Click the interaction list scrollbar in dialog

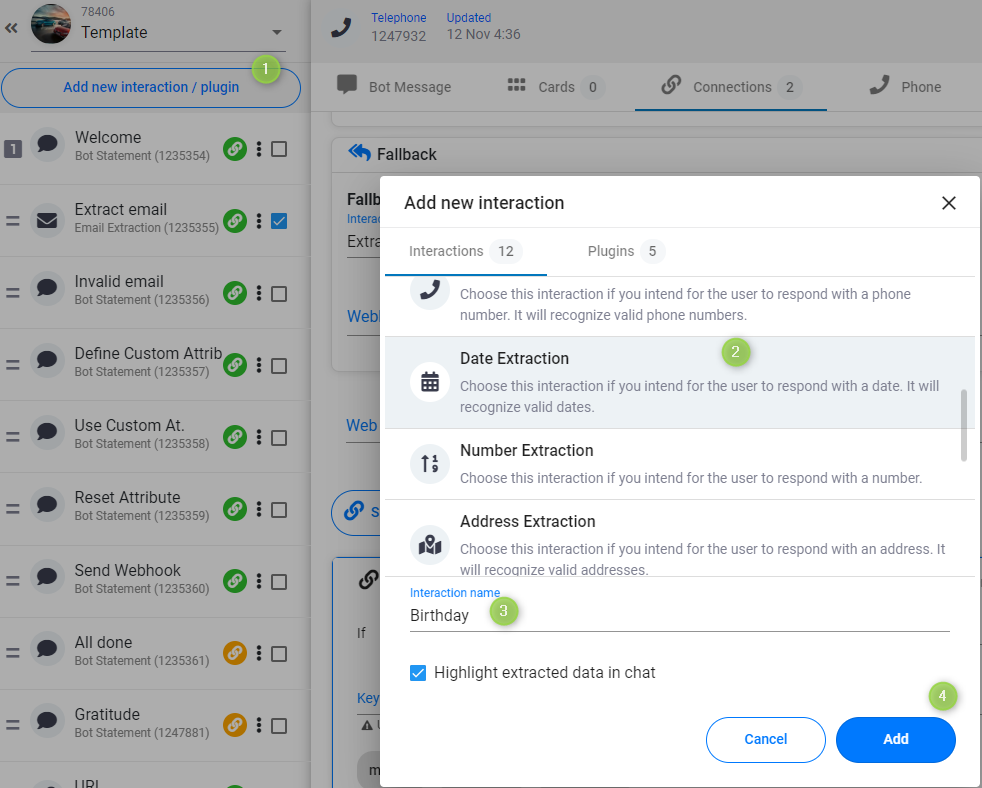pyautogui.click(x=963, y=425)
